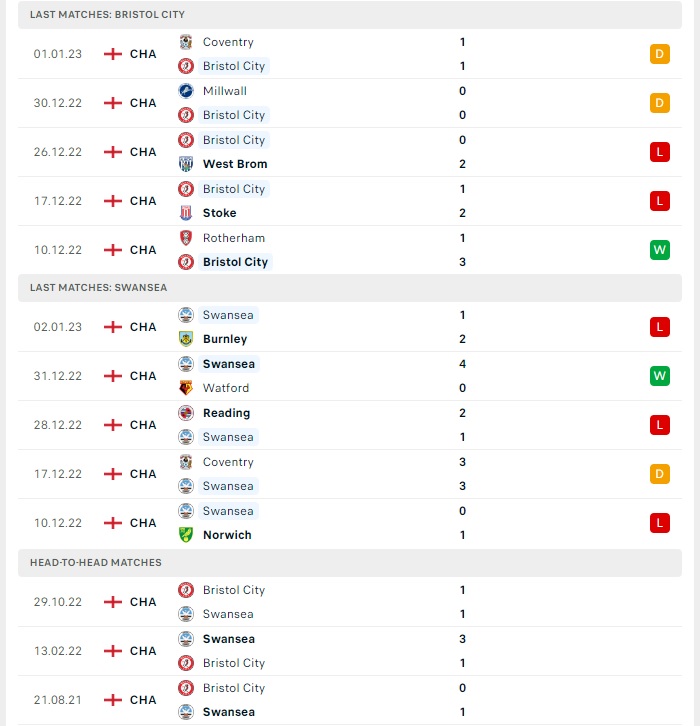Click the West Brom club crest
Screen dimensions: 700x726
click(x=186, y=164)
